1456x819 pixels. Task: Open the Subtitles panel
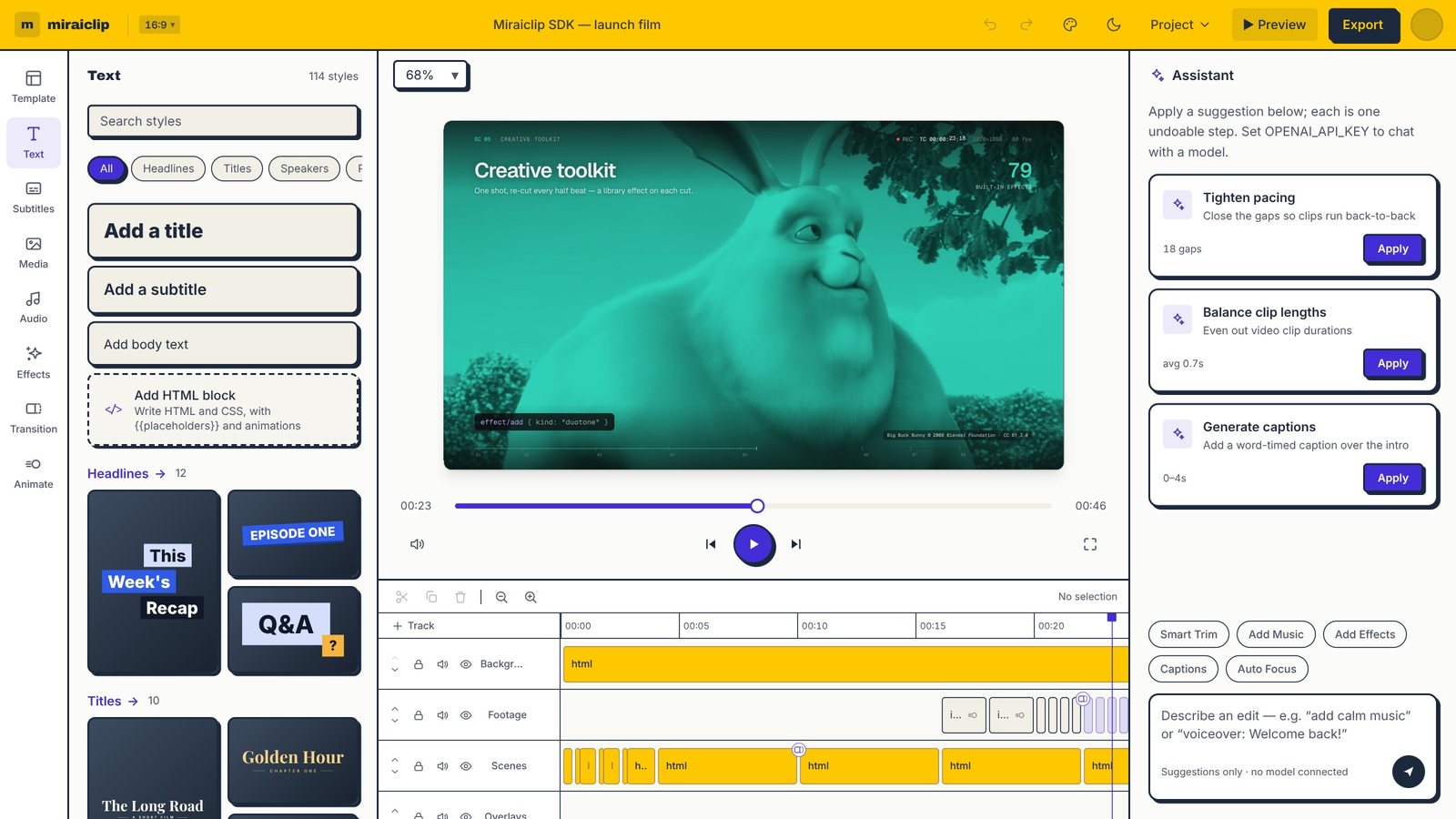click(34, 197)
